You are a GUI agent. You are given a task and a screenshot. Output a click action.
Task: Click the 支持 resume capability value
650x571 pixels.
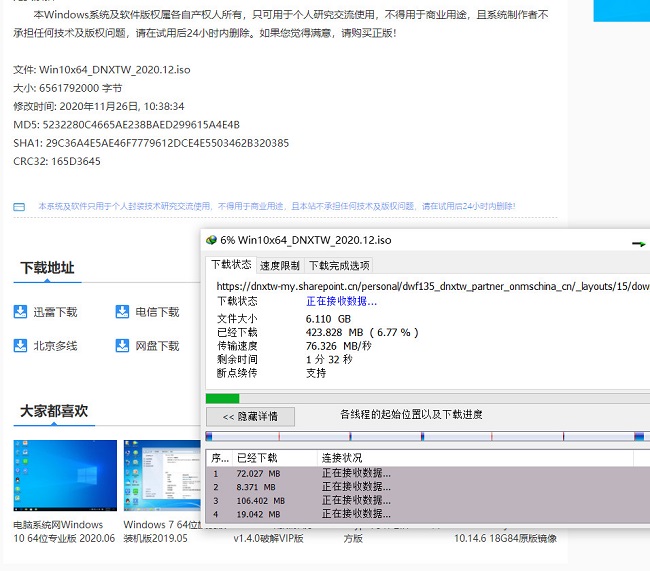[x=316, y=373]
